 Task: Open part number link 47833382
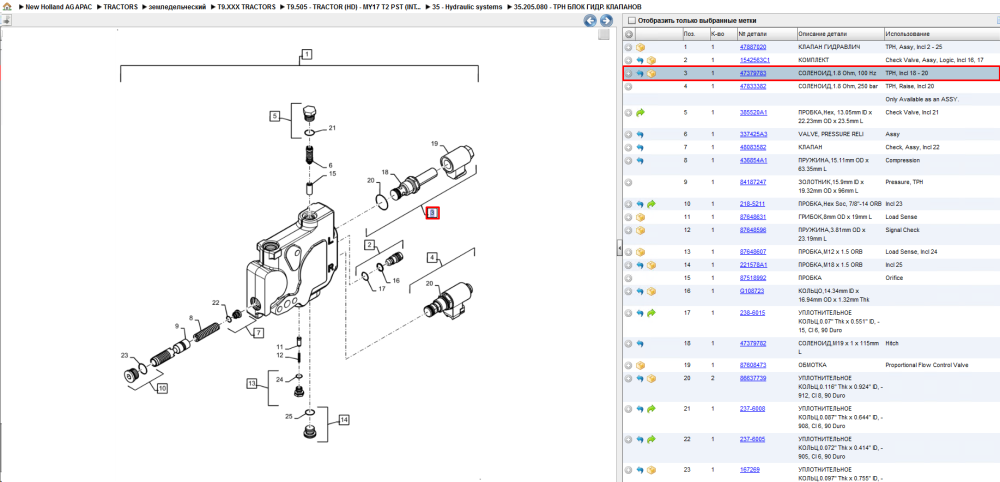click(x=753, y=86)
